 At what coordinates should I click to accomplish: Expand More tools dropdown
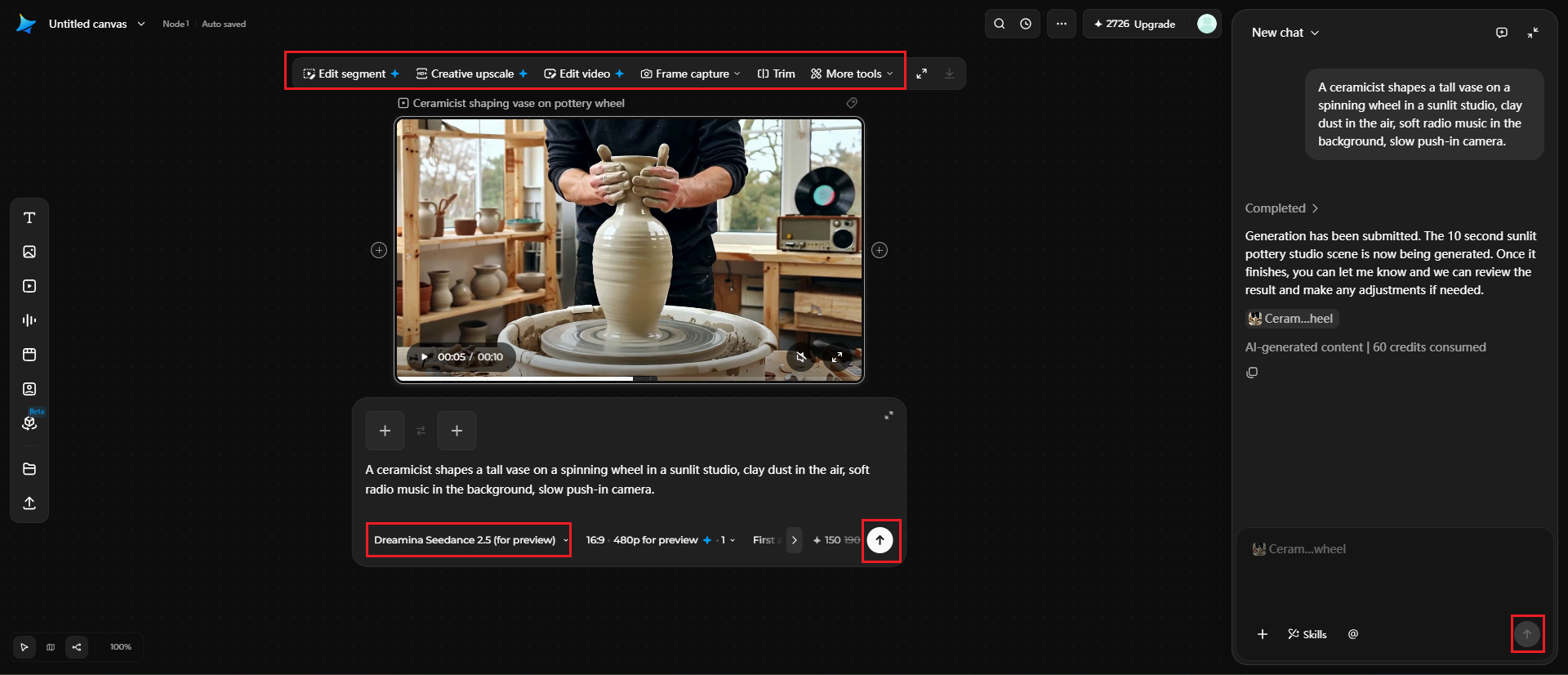[852, 74]
